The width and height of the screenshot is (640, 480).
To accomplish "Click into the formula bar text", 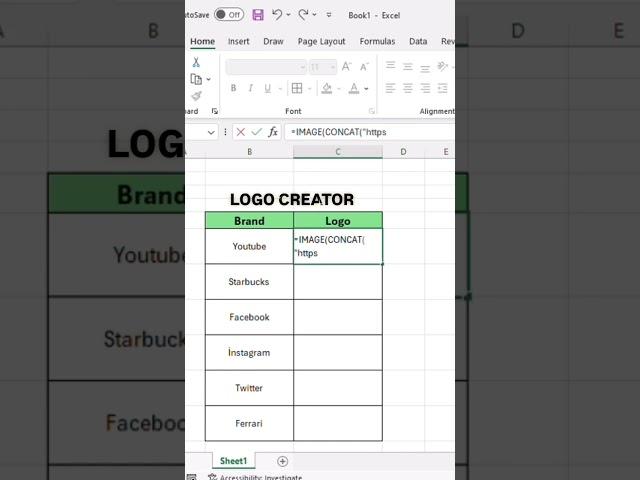I will pos(369,132).
